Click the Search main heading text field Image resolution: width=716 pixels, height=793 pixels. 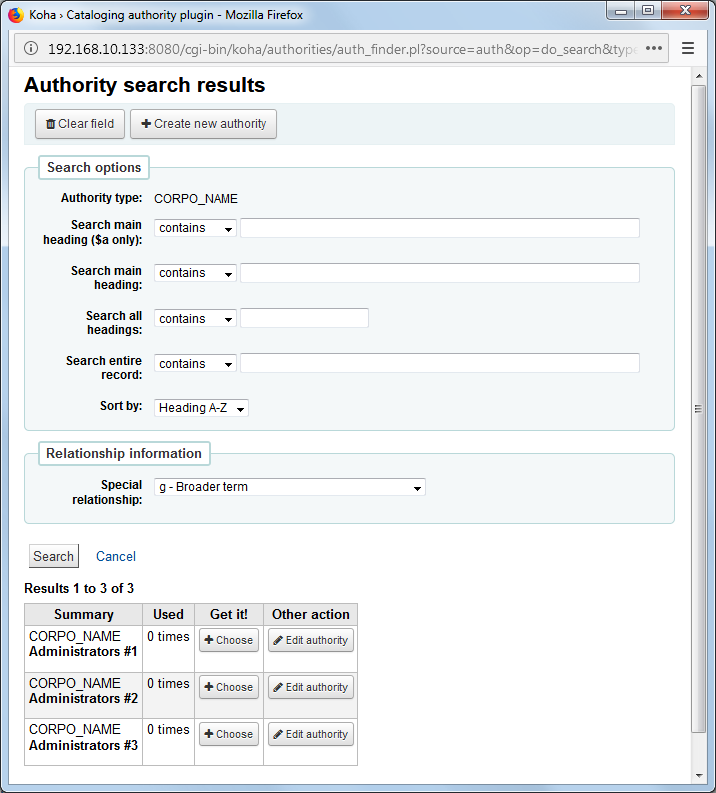tap(439, 273)
